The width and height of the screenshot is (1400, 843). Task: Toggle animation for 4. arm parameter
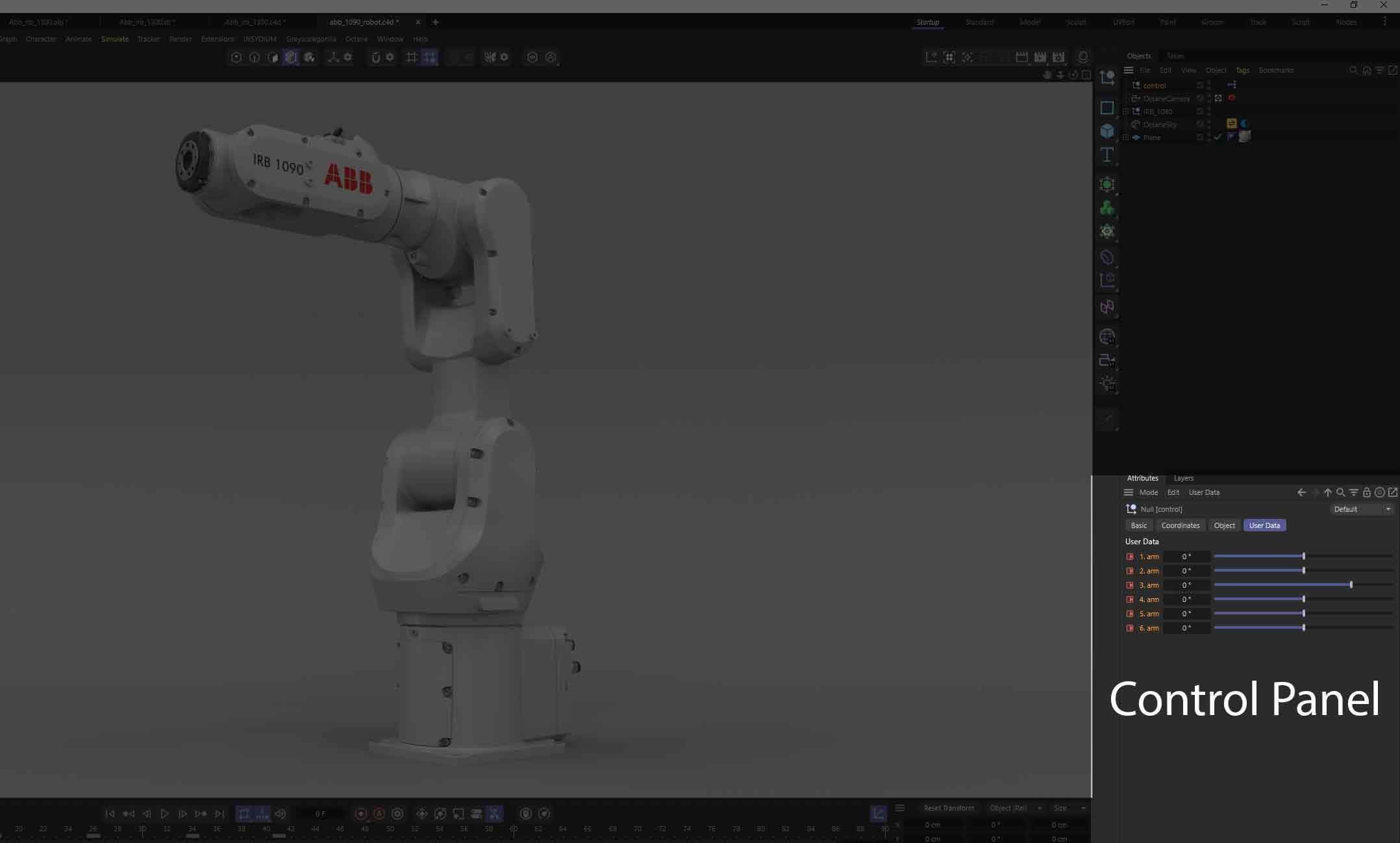1130,599
